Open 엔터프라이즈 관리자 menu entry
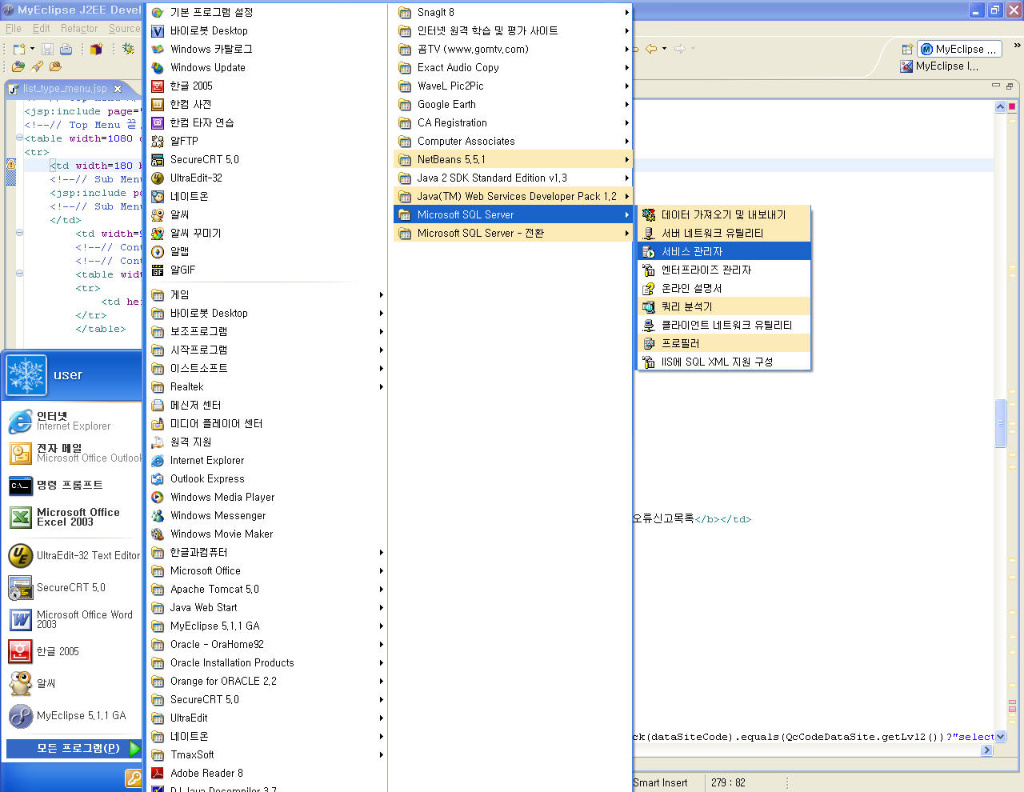The image size is (1024, 792). (x=724, y=270)
